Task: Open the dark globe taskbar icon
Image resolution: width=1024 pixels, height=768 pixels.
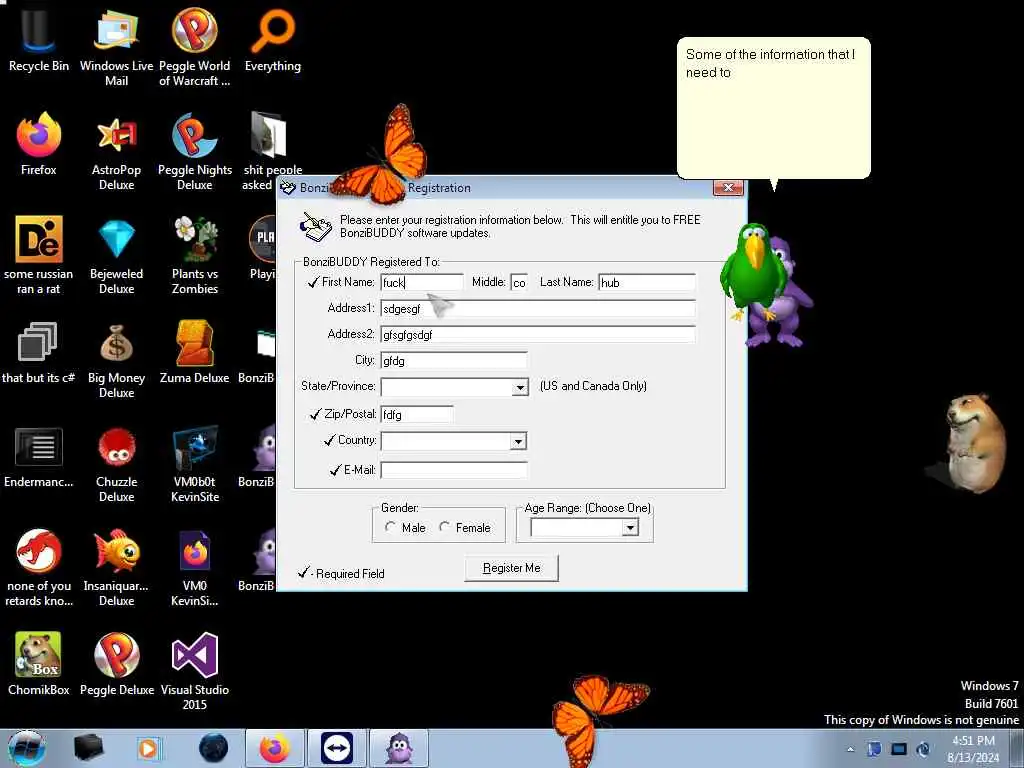Action: point(214,748)
